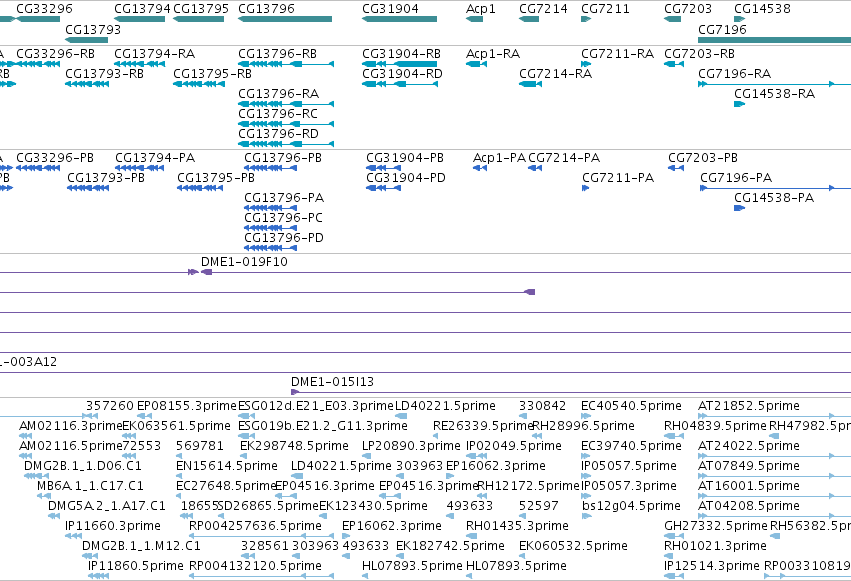Select the long CG7196 gene bar
The image size is (851, 581).
[x=774, y=40]
